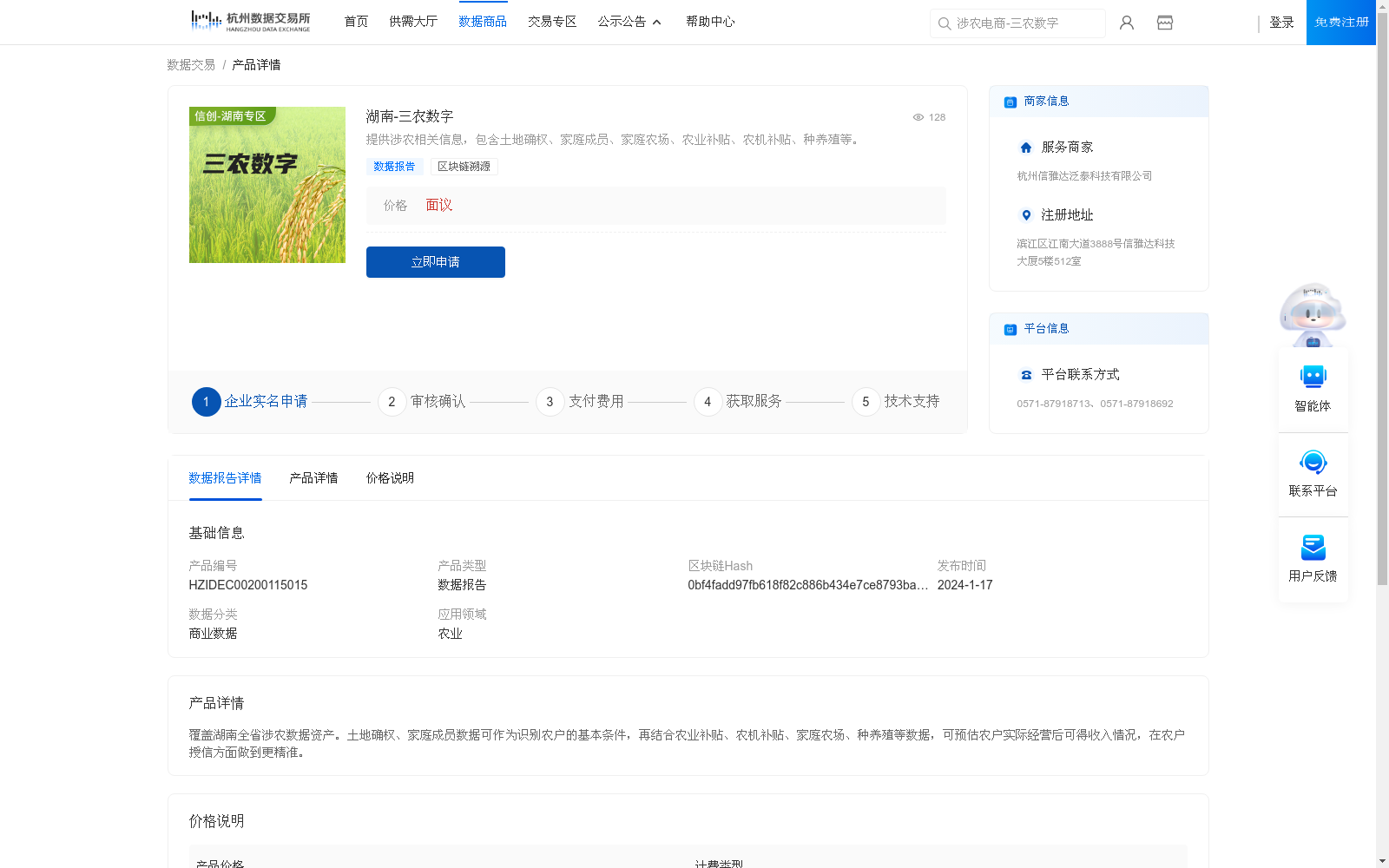
Task: Click the 产品详情 breadcrumb text
Action: 256,65
